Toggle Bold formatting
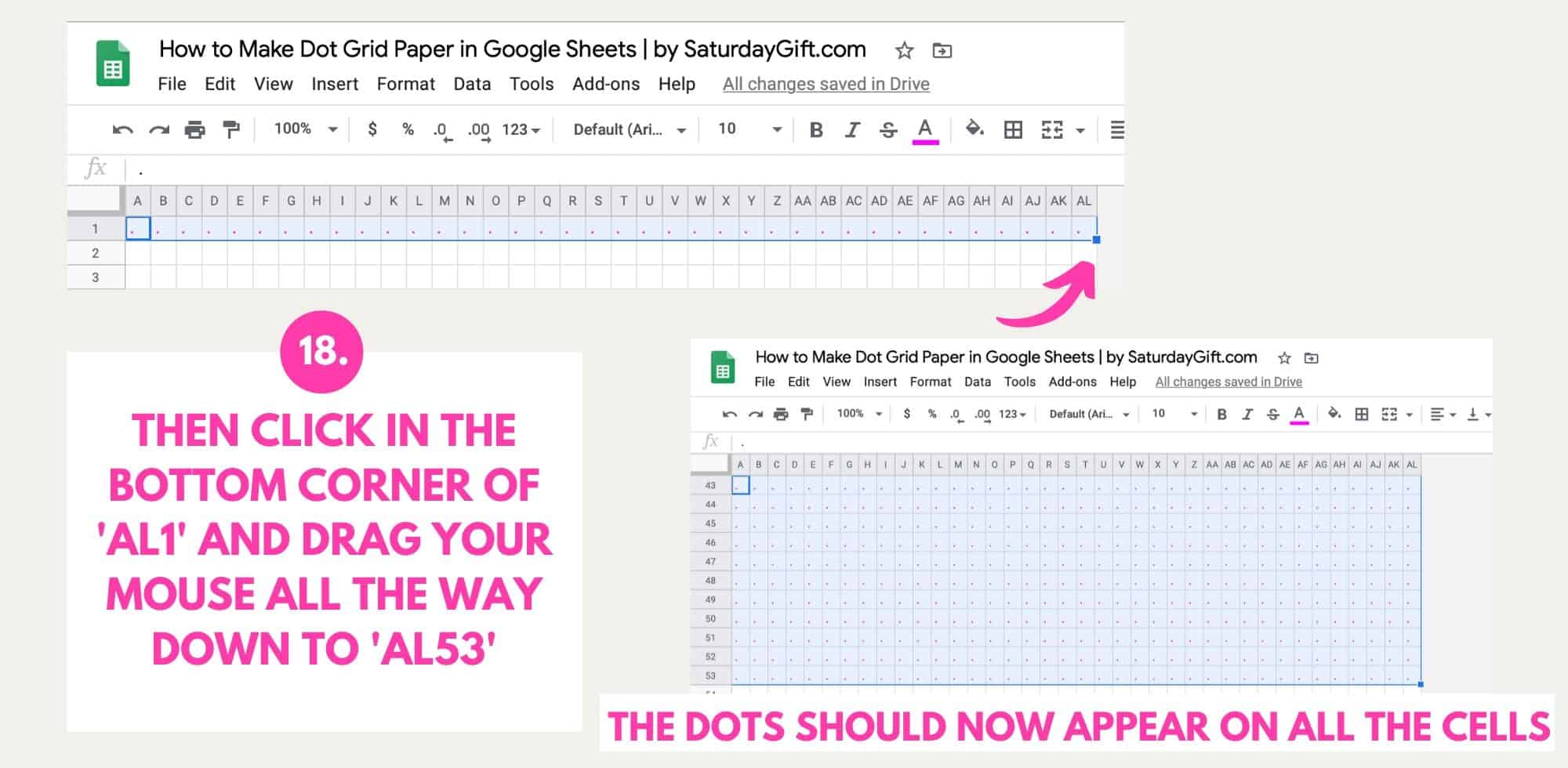Screen dimensions: 1568x768 pyautogui.click(x=815, y=130)
